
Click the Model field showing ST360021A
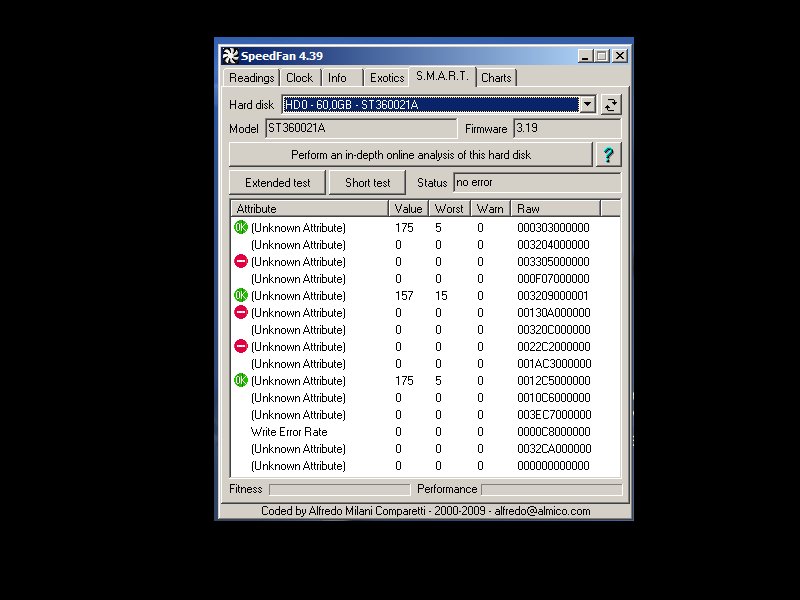coord(361,128)
